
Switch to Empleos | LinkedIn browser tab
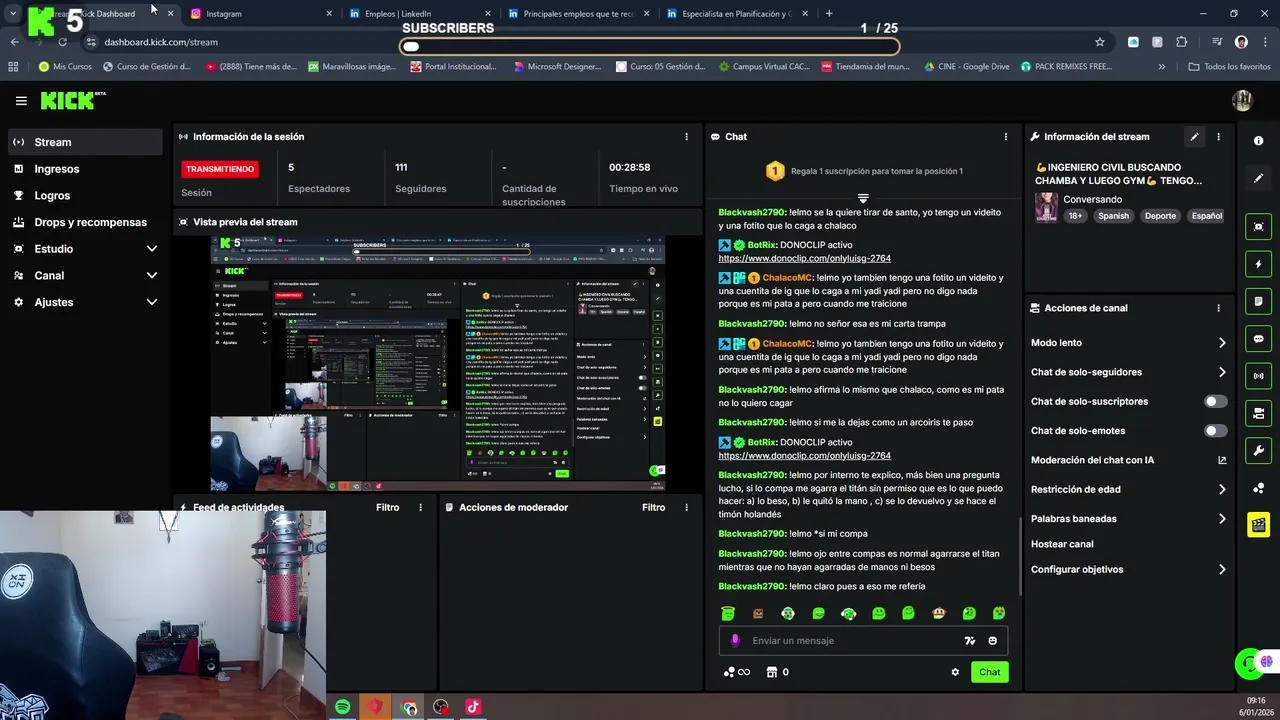pos(420,14)
